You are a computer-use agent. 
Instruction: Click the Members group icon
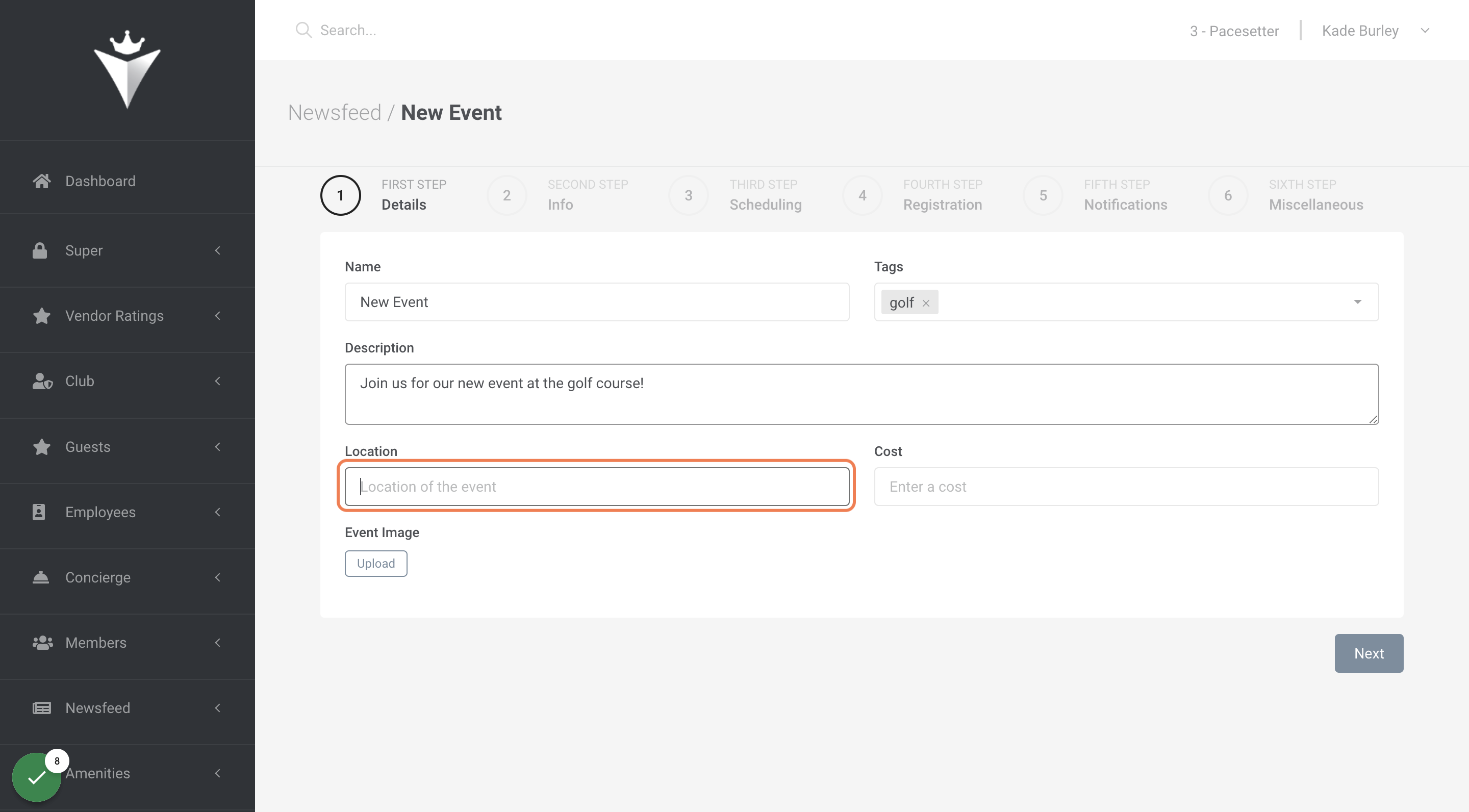[x=43, y=642]
